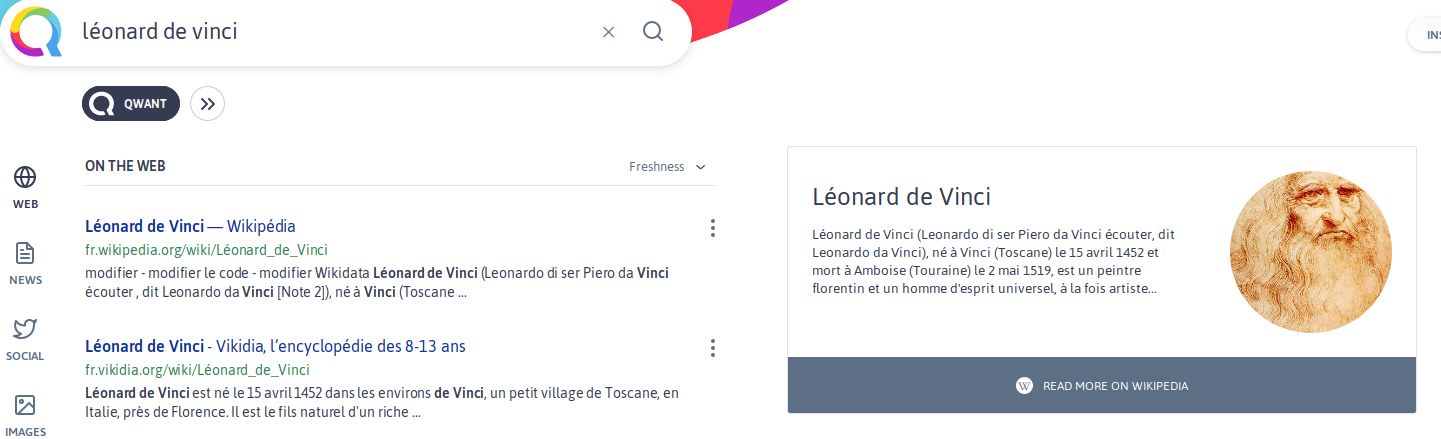This screenshot has height=439, width=1441.
Task: Open options menu for Vikidia result
Action: (713, 348)
